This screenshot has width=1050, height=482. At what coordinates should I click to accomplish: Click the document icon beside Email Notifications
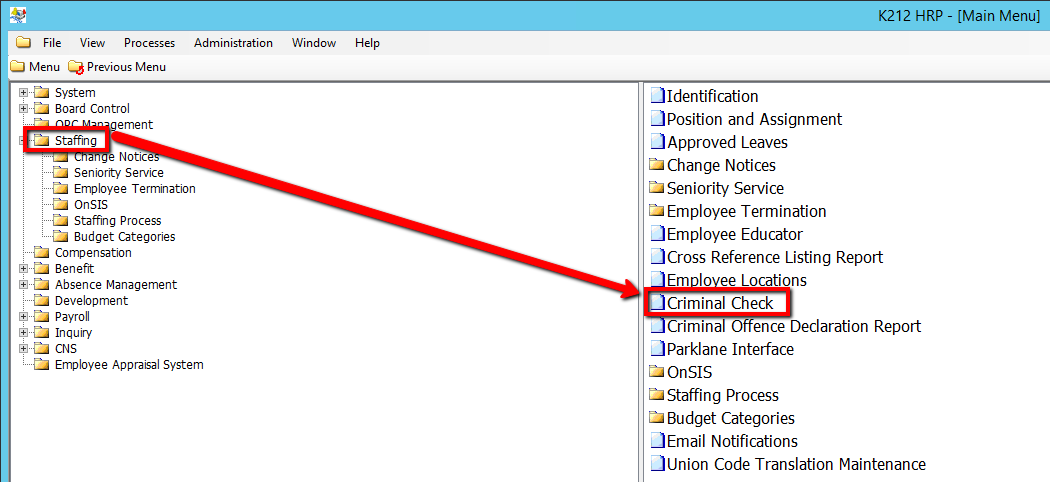click(657, 442)
